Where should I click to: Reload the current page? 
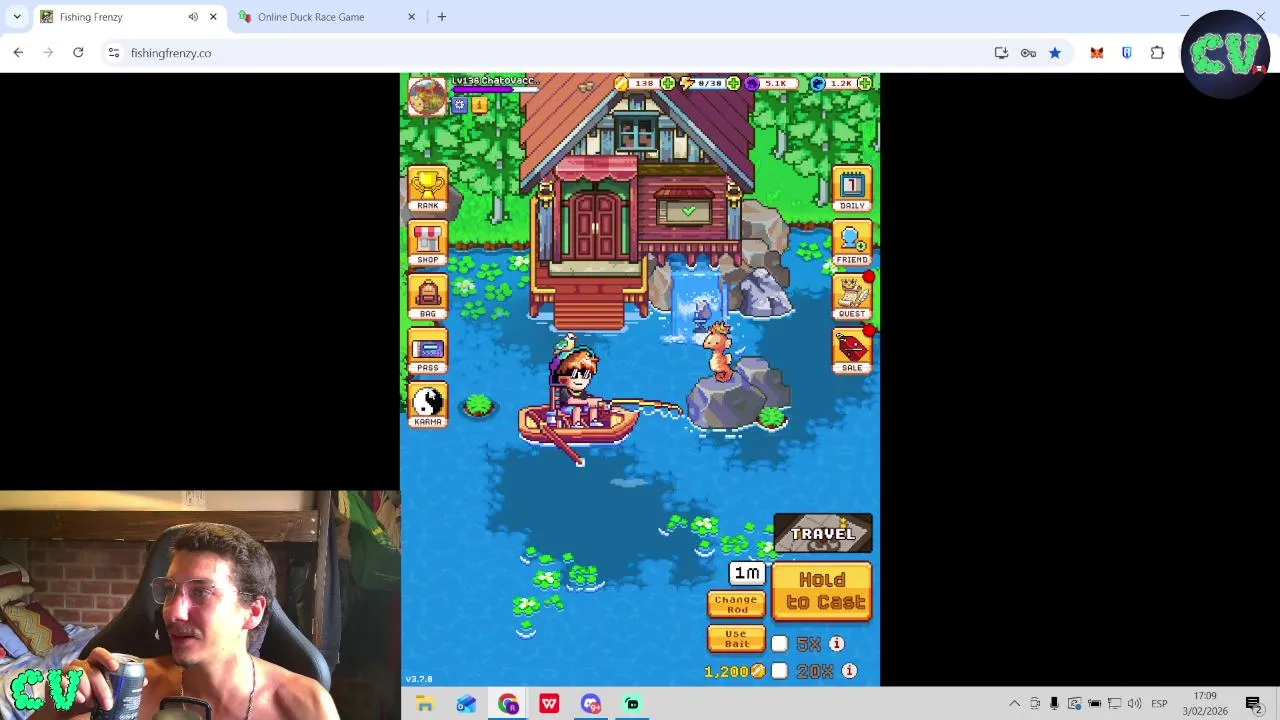point(78,53)
